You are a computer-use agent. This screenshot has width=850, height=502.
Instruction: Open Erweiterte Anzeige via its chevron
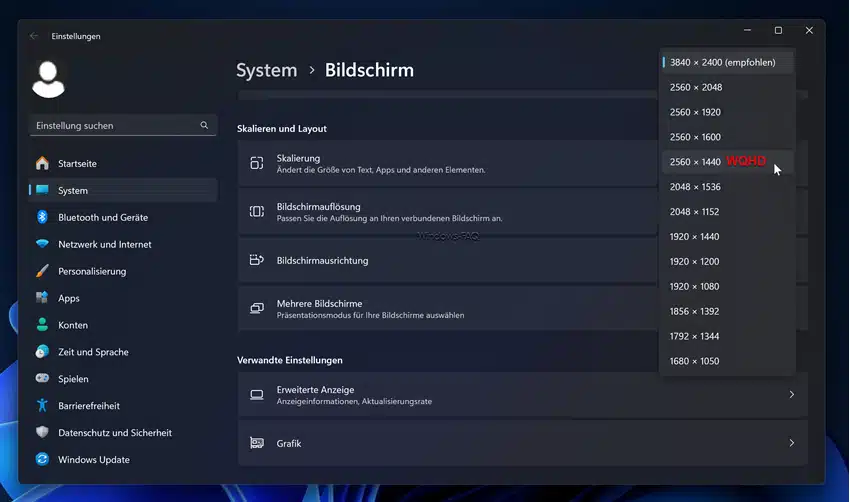click(x=791, y=394)
